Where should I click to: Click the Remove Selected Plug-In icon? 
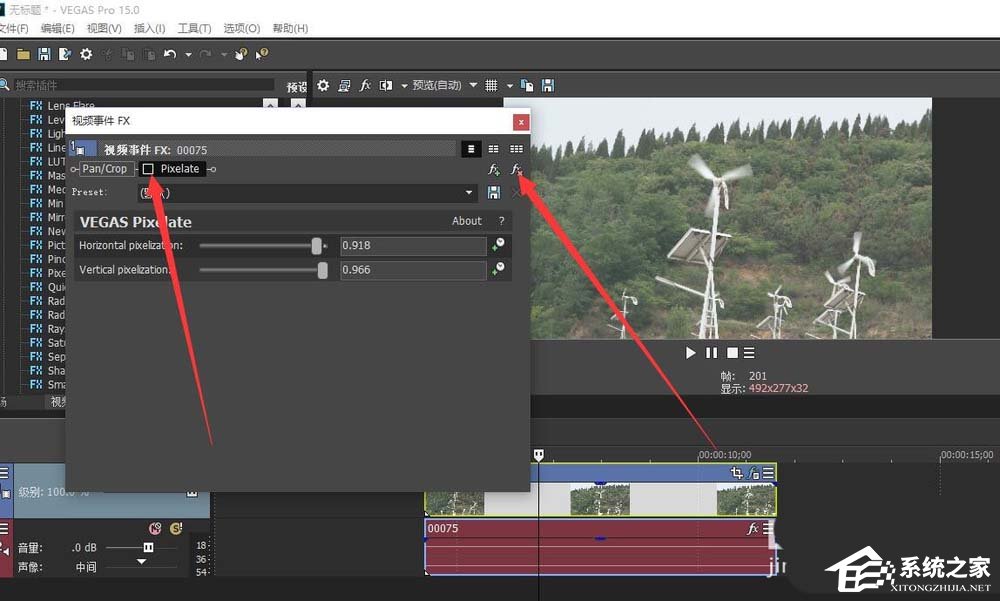[x=517, y=170]
